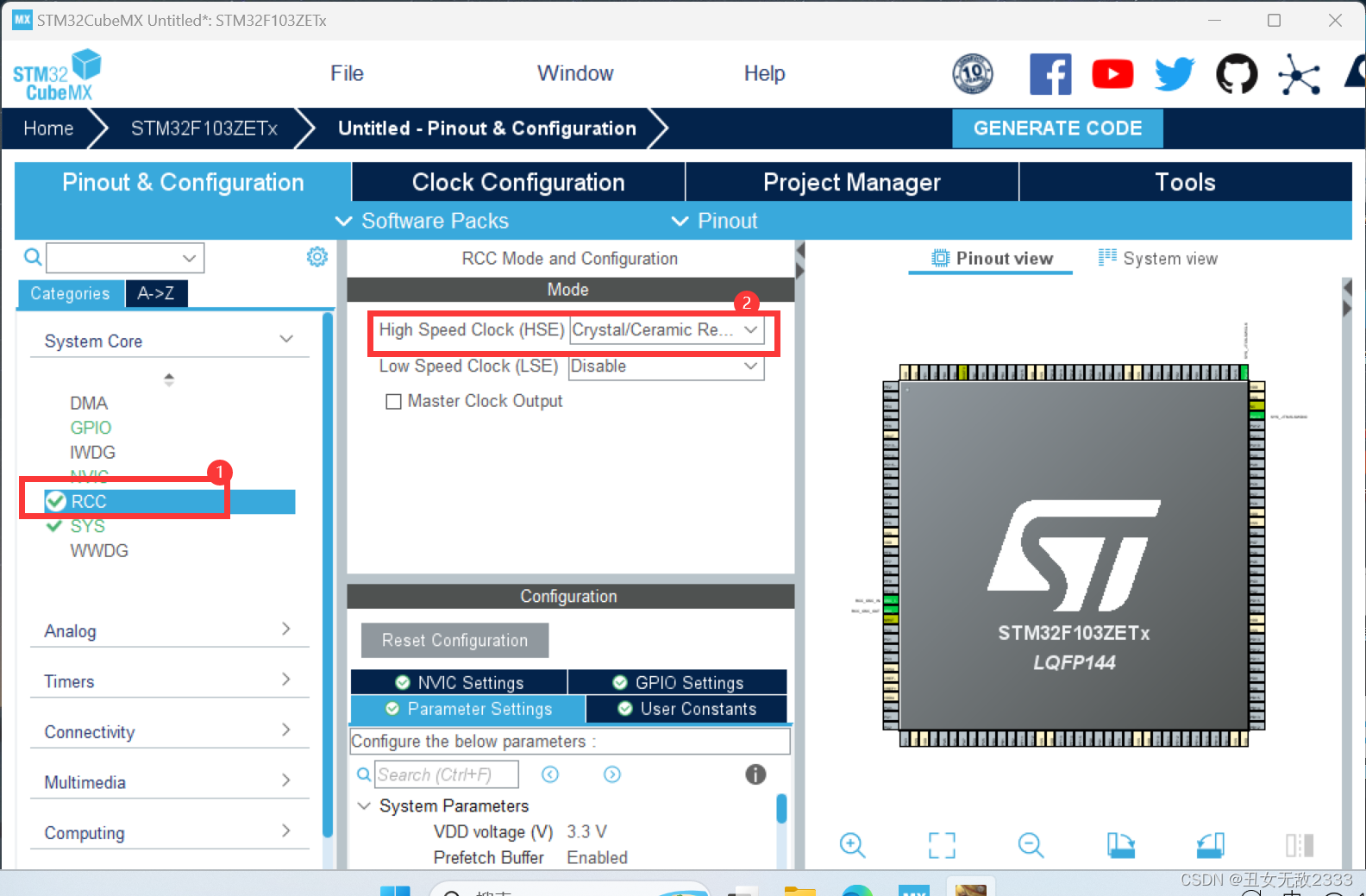
Task: Click the parameter search magnifier icon
Action: [364, 774]
